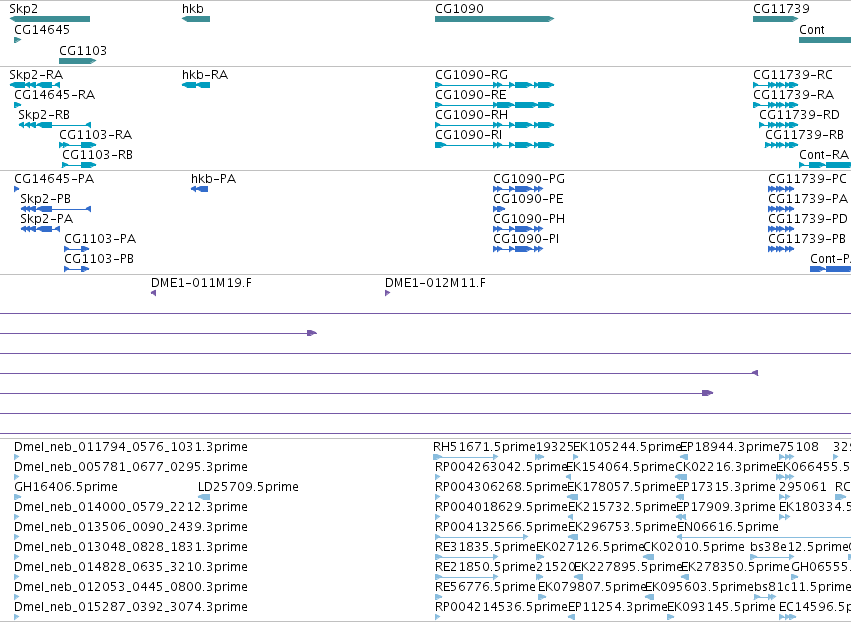Screen dimensions: 851x622
Task: Click transcript CG11739-RA label
Action: (x=793, y=95)
